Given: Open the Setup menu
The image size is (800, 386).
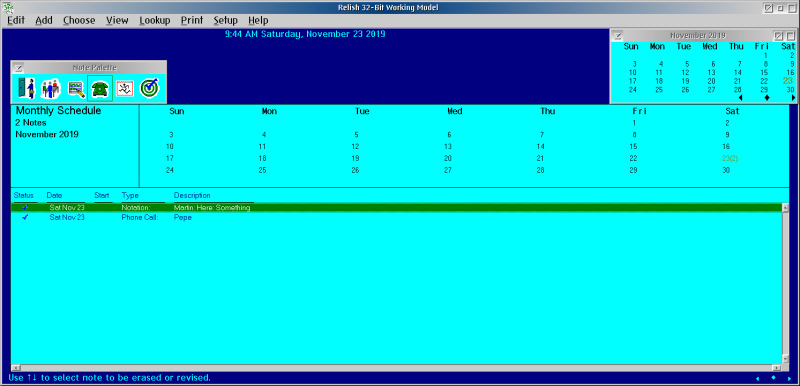Looking at the screenshot, I should coord(226,20).
